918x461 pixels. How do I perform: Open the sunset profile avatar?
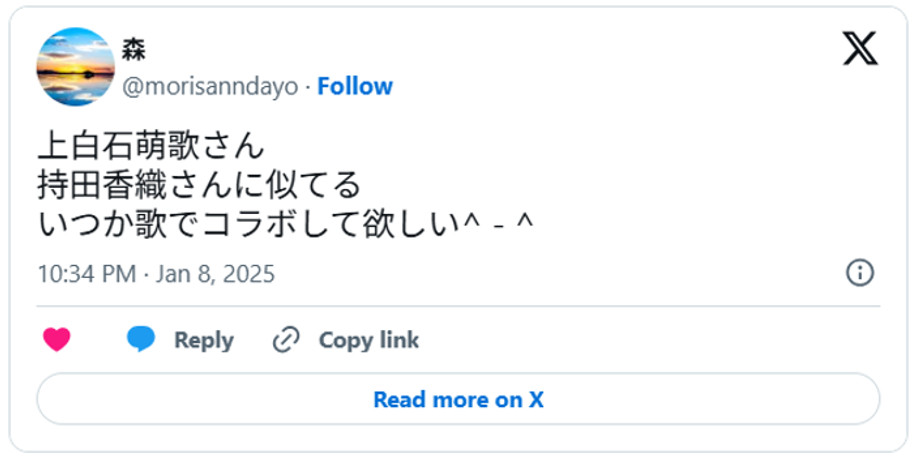click(75, 67)
